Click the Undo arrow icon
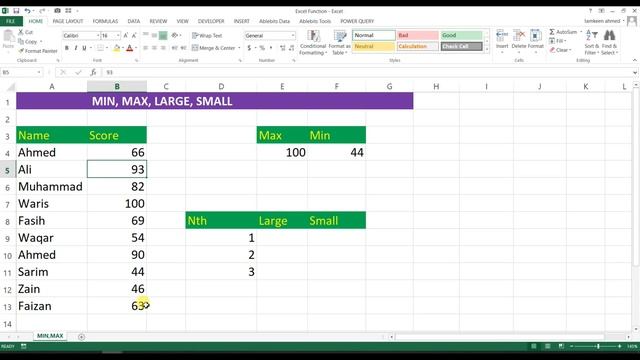640x360 pixels. point(27,11)
